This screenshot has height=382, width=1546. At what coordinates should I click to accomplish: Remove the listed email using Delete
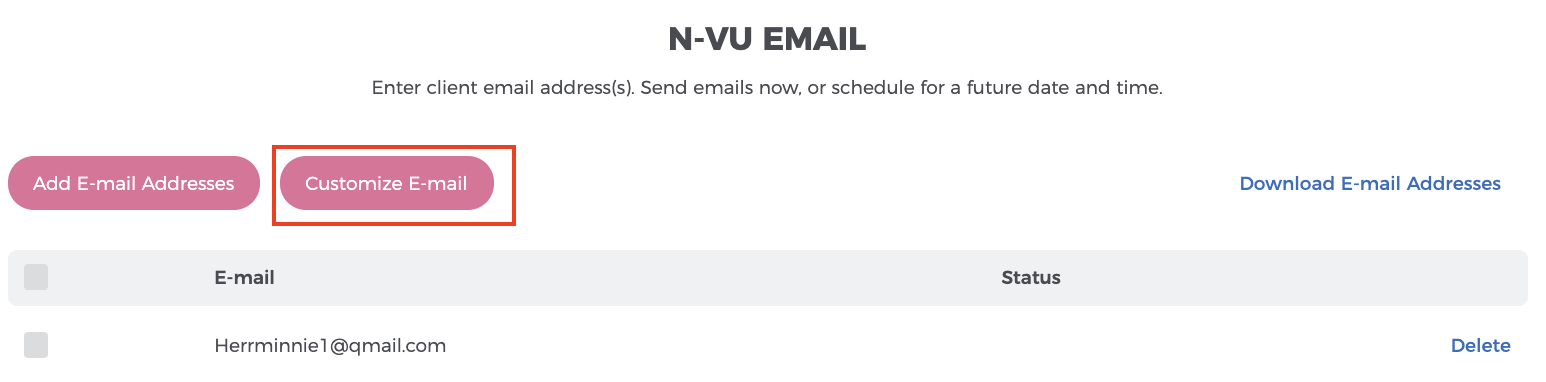[1480, 345]
